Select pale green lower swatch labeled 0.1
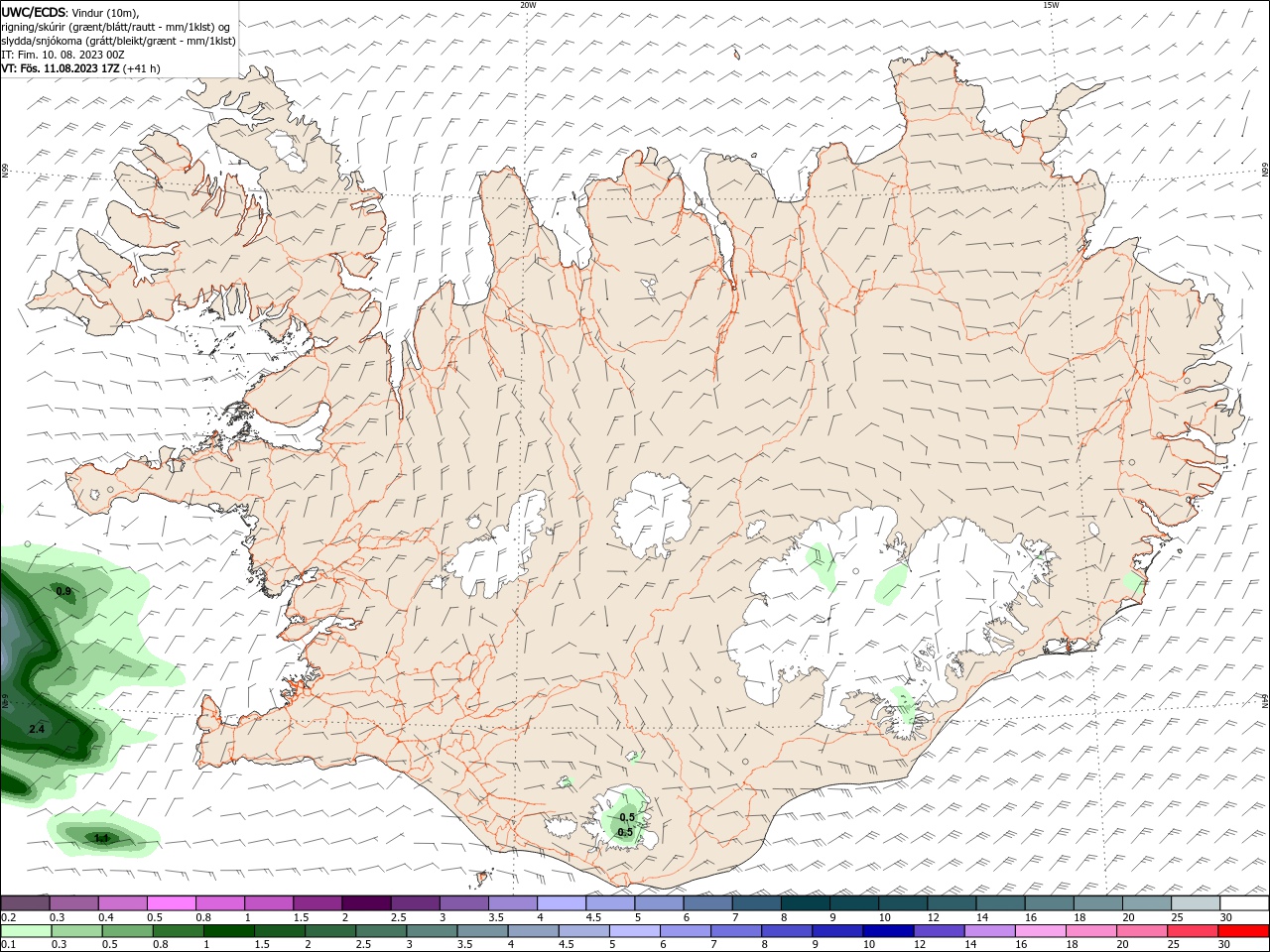 [26, 931]
